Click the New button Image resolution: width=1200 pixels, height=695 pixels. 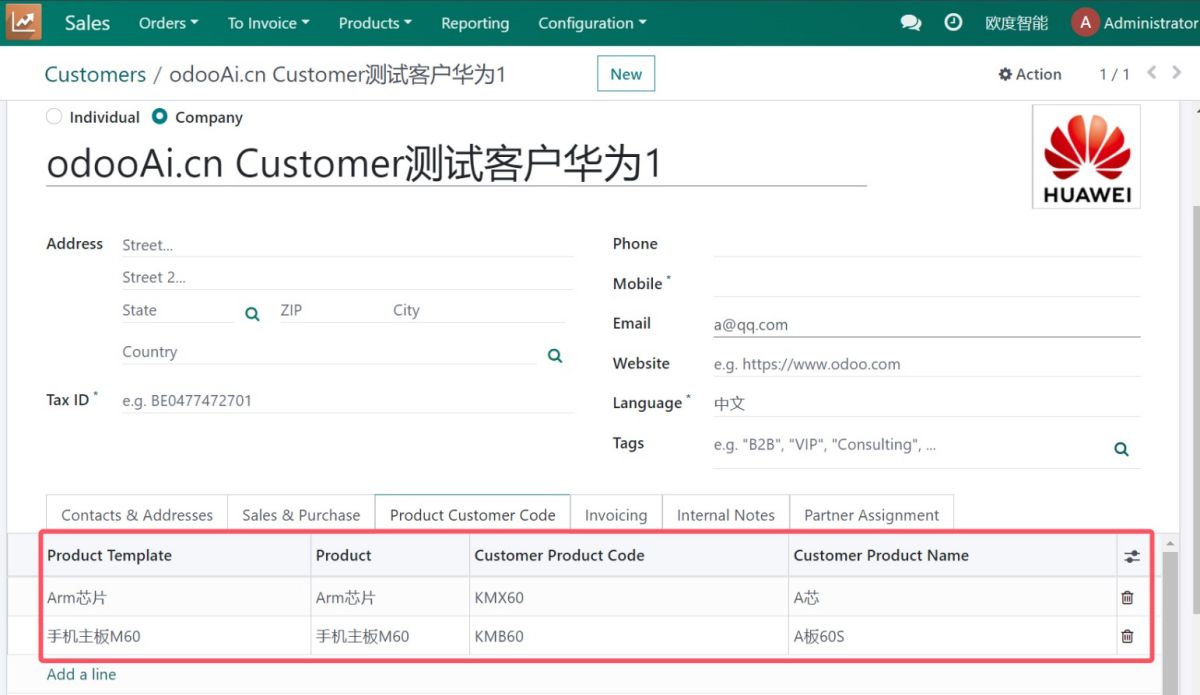(626, 74)
